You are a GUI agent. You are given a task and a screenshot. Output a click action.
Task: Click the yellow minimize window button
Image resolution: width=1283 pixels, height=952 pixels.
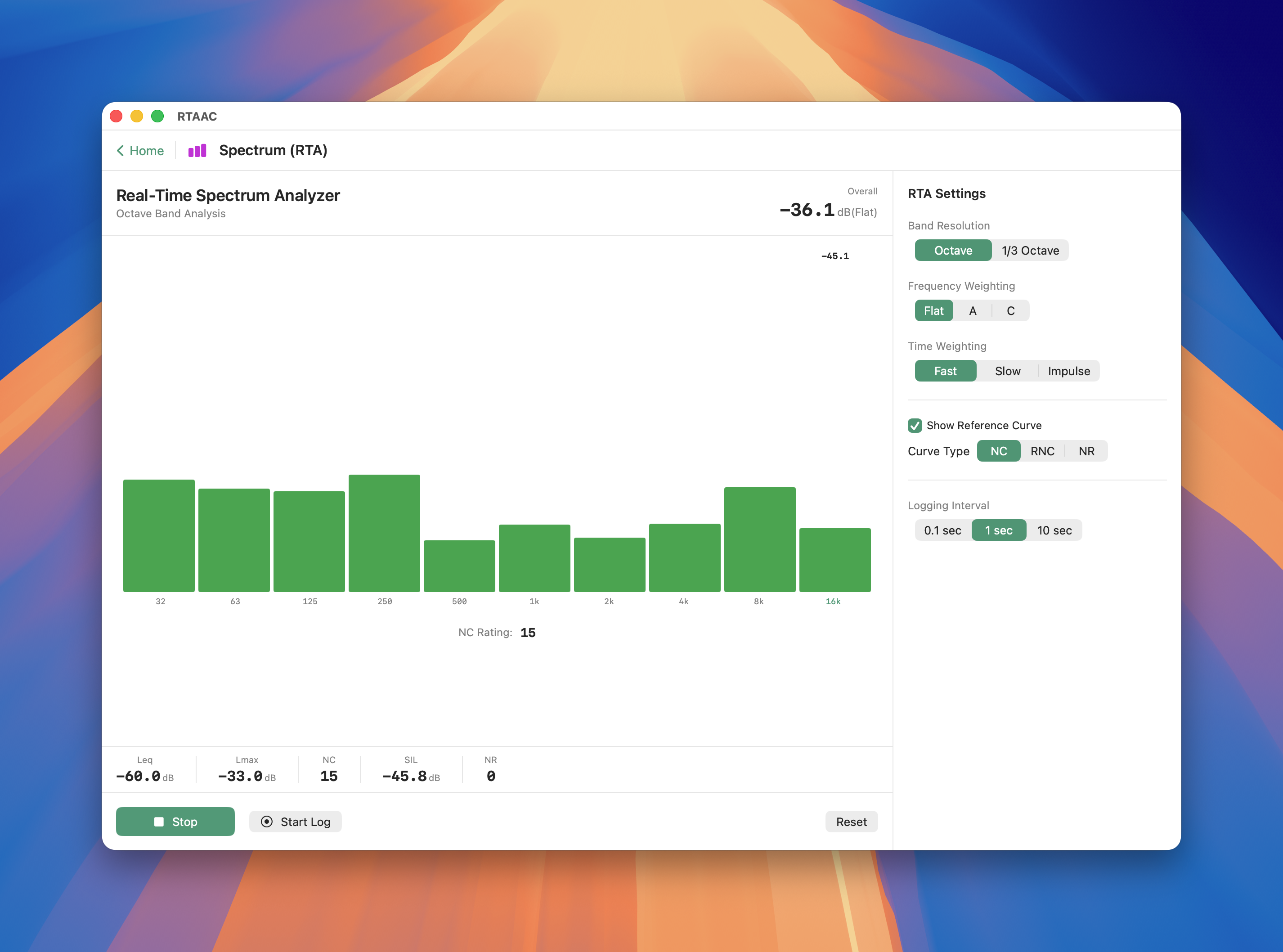(x=137, y=117)
